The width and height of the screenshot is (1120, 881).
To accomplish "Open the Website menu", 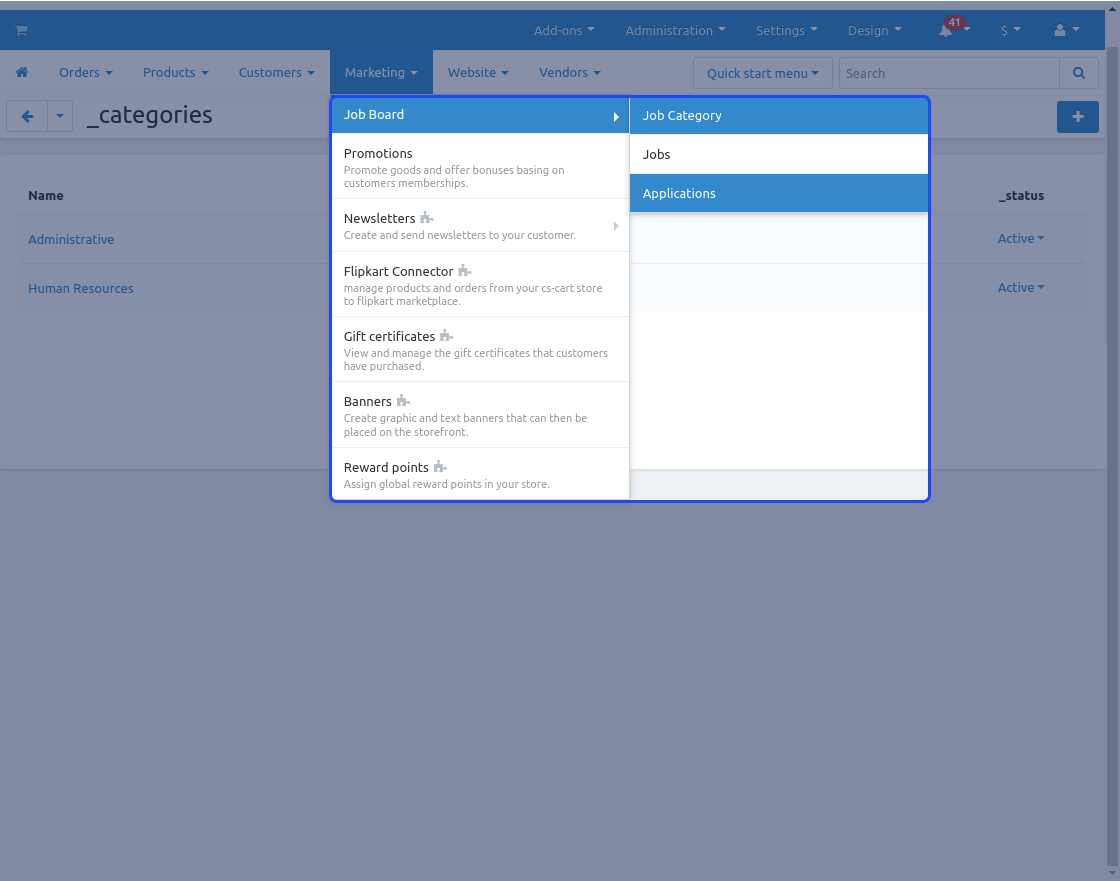I will coord(478,72).
